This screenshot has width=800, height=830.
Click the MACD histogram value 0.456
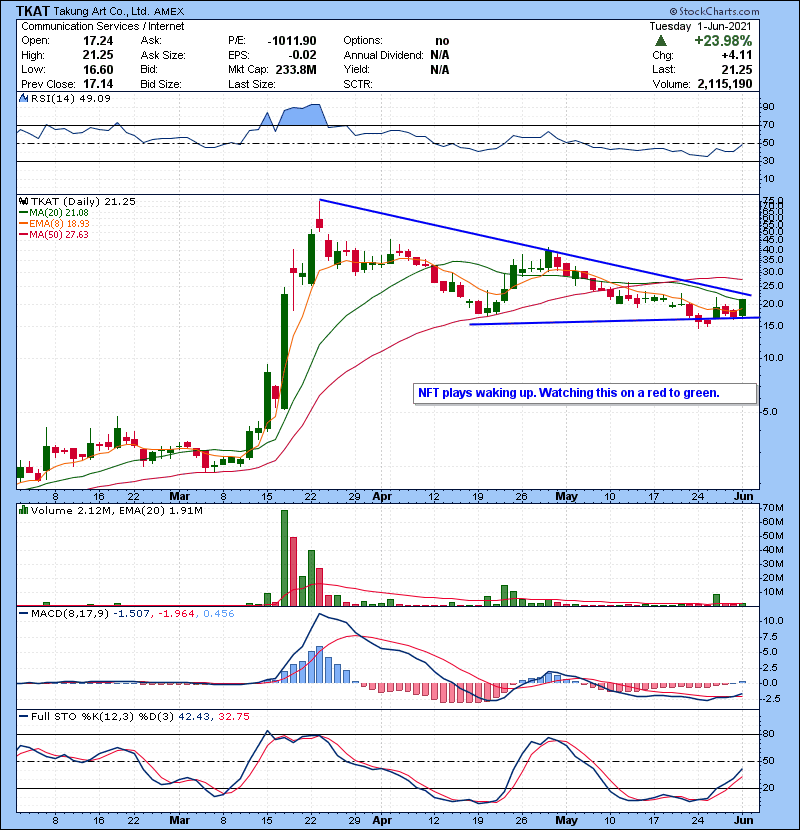[218, 614]
